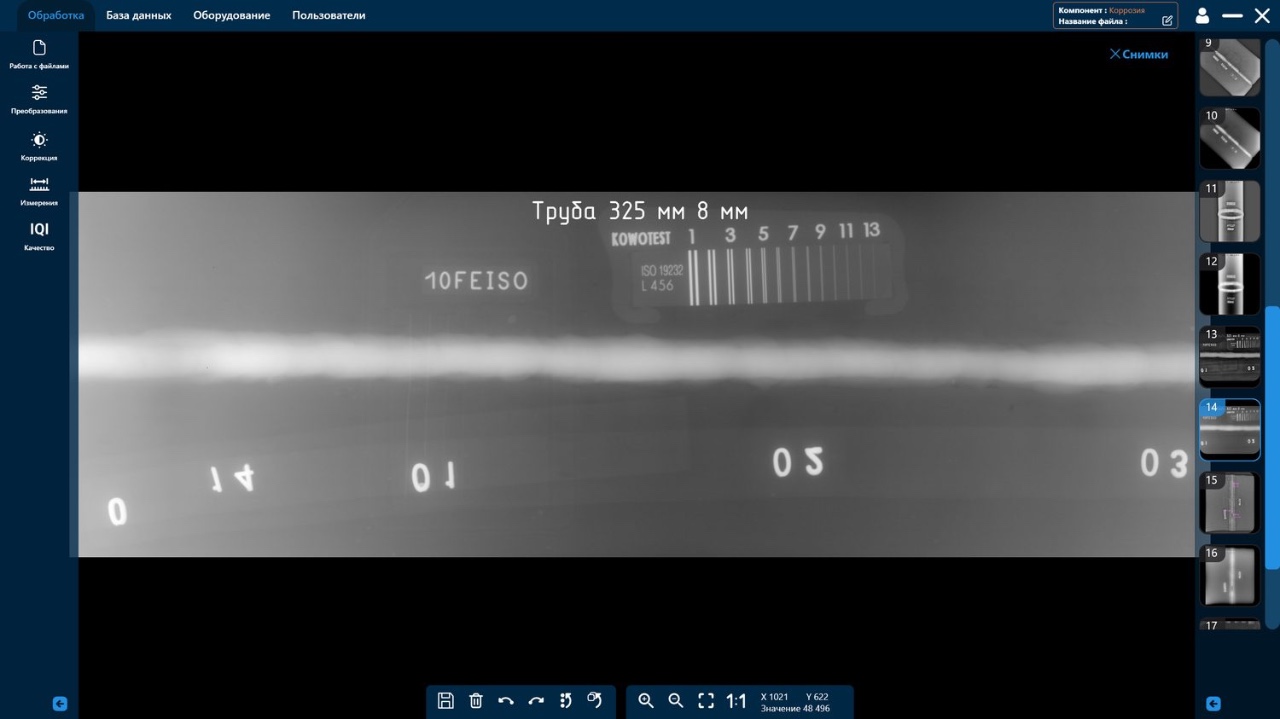Redo the last undone action
The height and width of the screenshot is (719, 1280).
[x=536, y=701]
